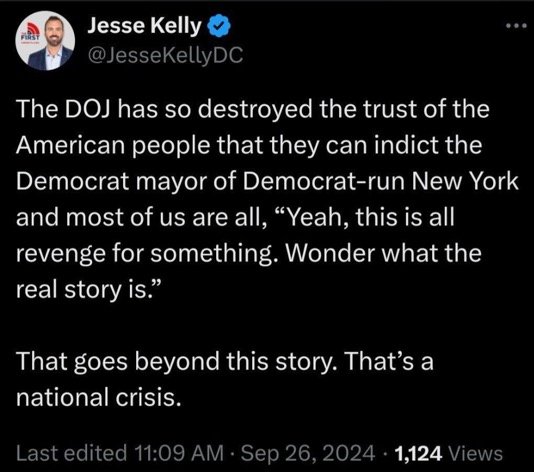Click 'real story is.' closing quote line
This screenshot has height=472, width=534.
point(88,290)
